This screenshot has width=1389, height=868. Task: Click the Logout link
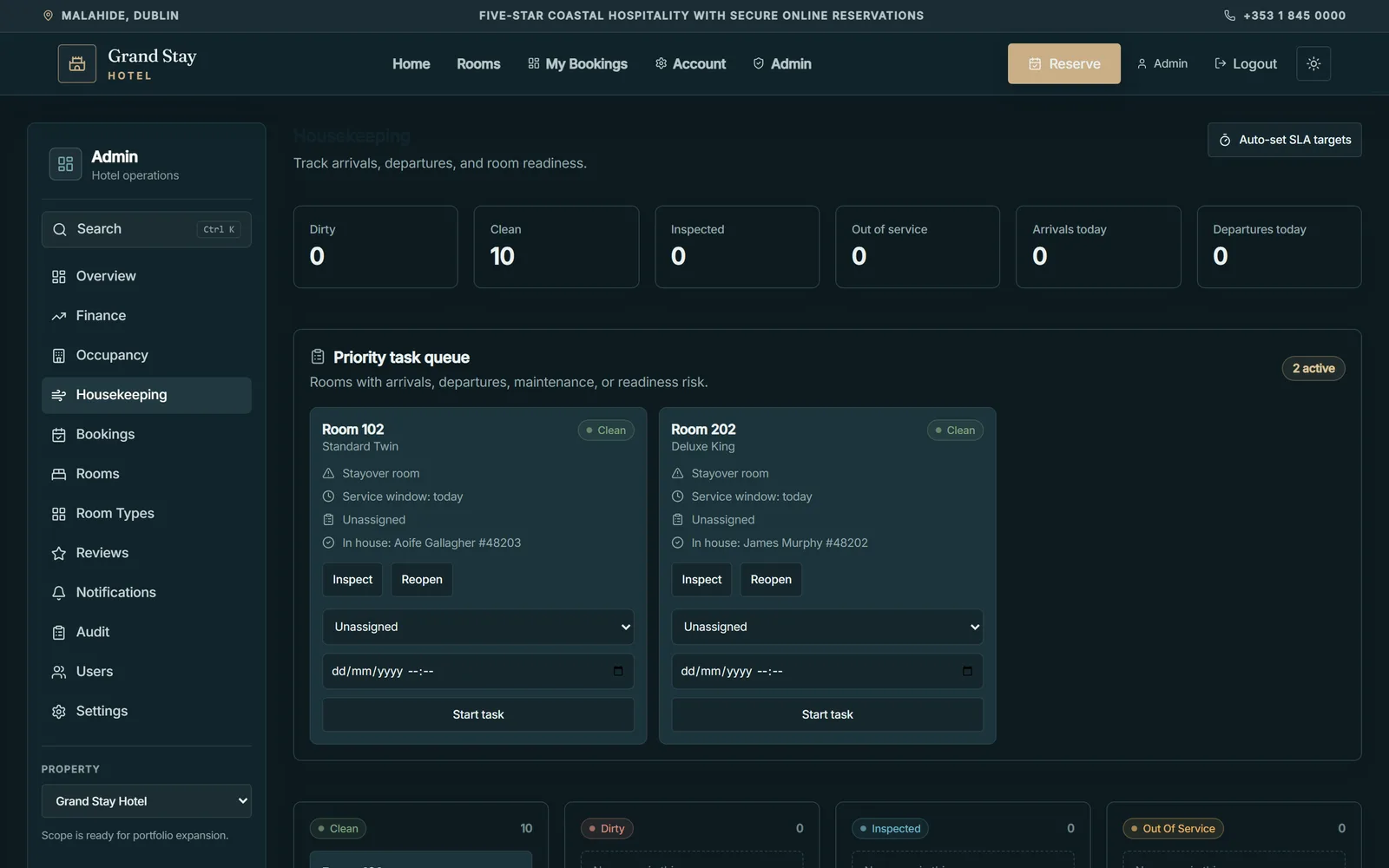pos(1246,63)
